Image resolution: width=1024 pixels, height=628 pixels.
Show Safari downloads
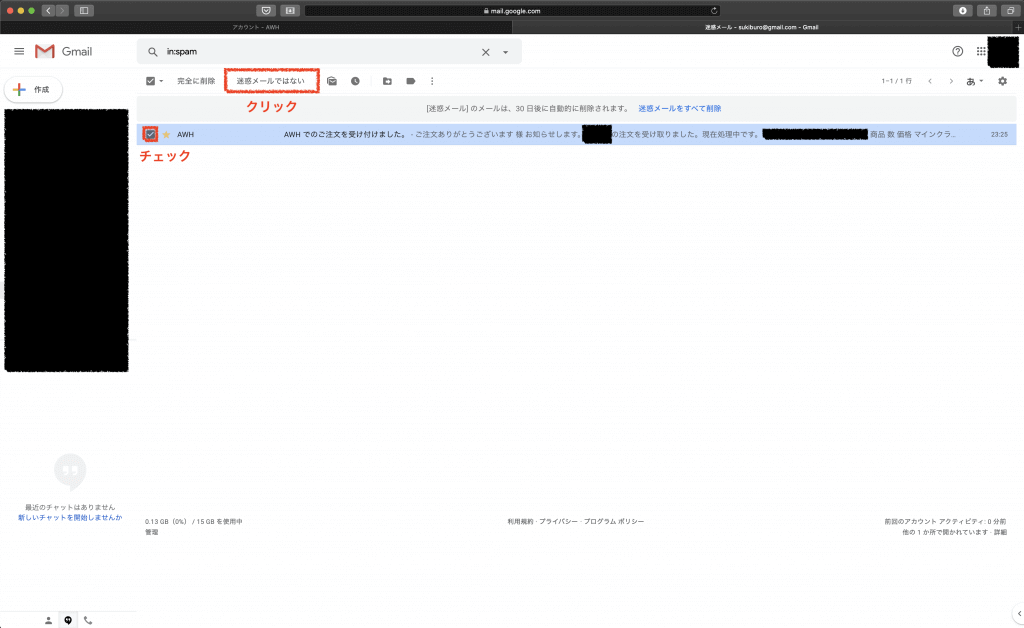963,10
